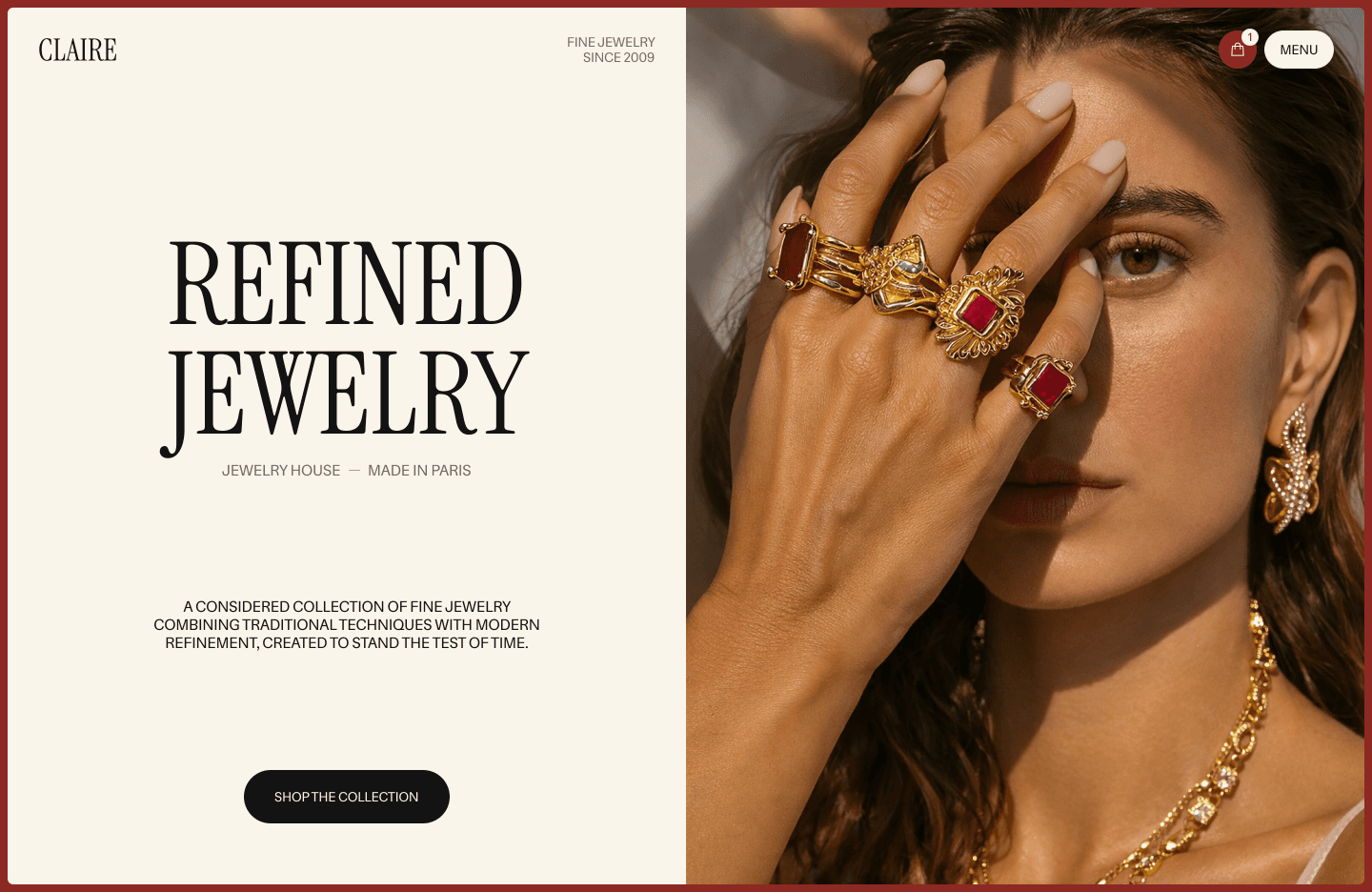Click the model's visible eye in photo

[1140, 255]
